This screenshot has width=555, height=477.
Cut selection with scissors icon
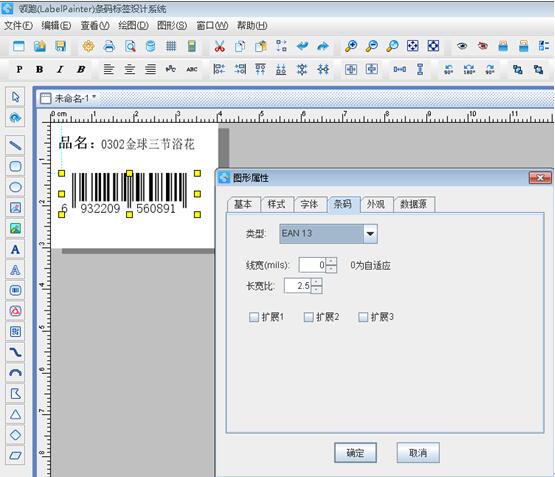pyautogui.click(x=219, y=46)
